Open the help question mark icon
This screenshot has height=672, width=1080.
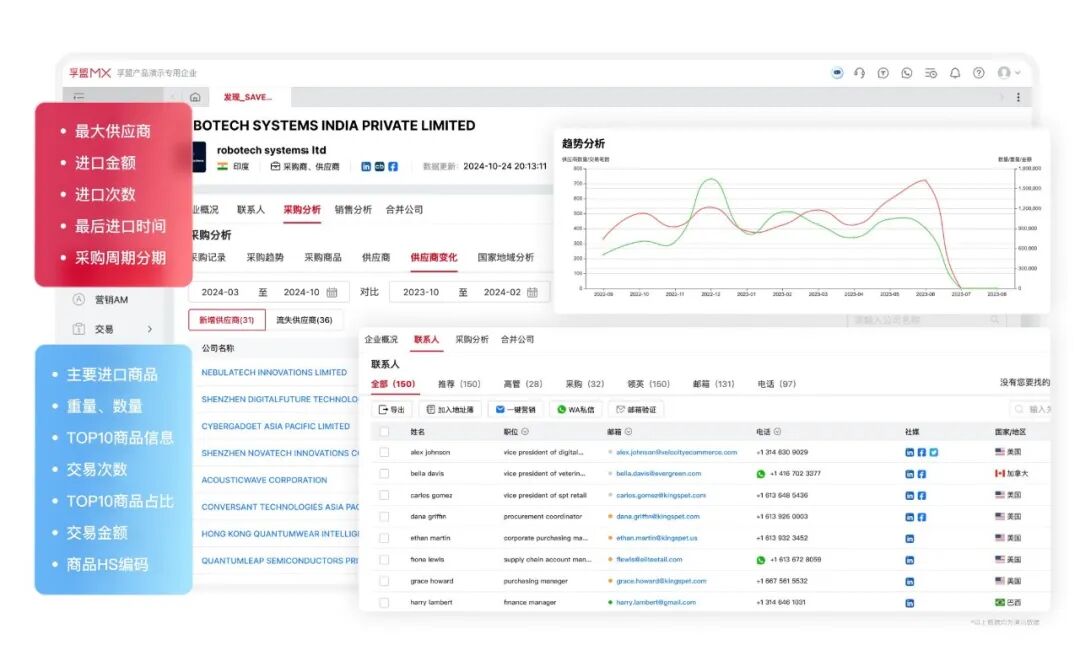(979, 72)
